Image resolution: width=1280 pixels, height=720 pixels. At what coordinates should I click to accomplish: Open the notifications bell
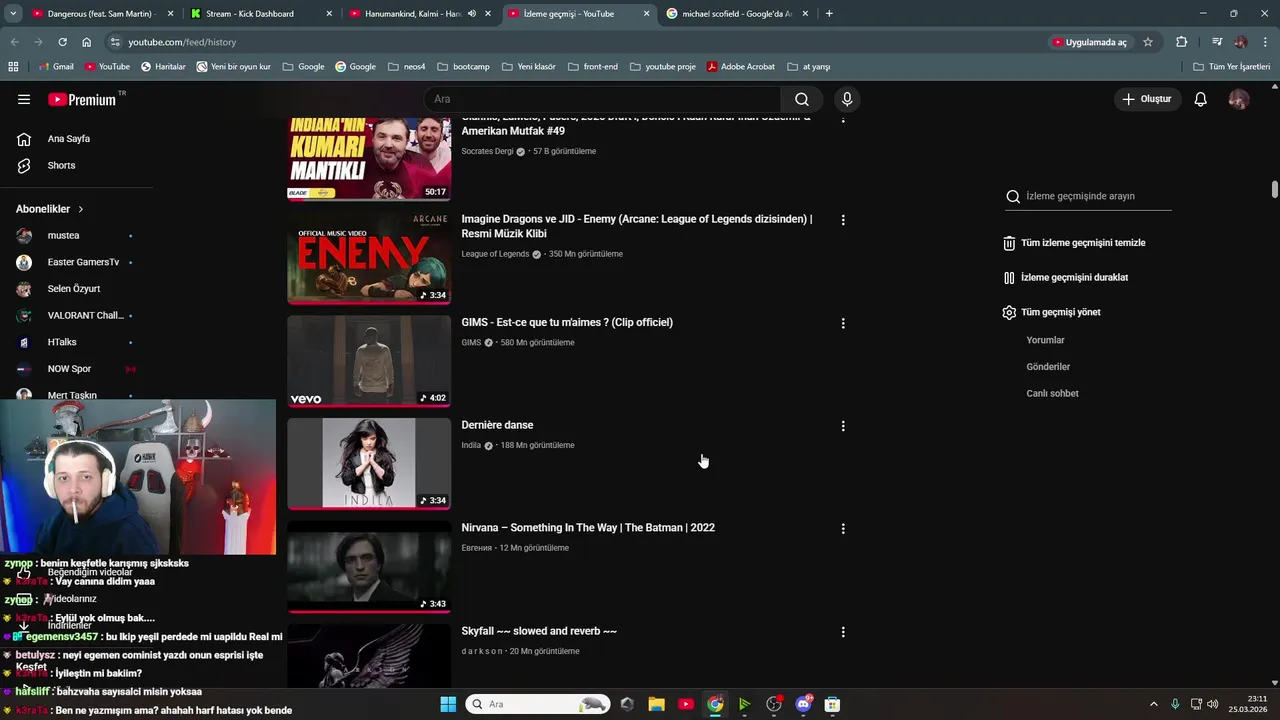click(x=1200, y=99)
